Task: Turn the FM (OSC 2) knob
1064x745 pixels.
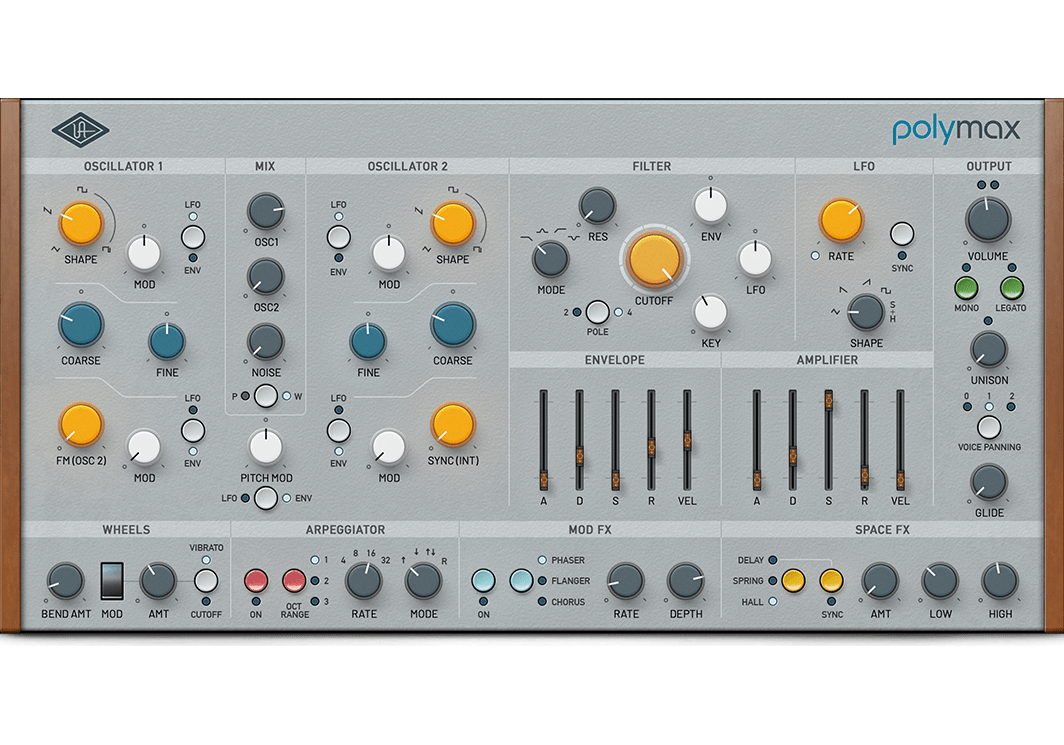Action: coord(81,425)
